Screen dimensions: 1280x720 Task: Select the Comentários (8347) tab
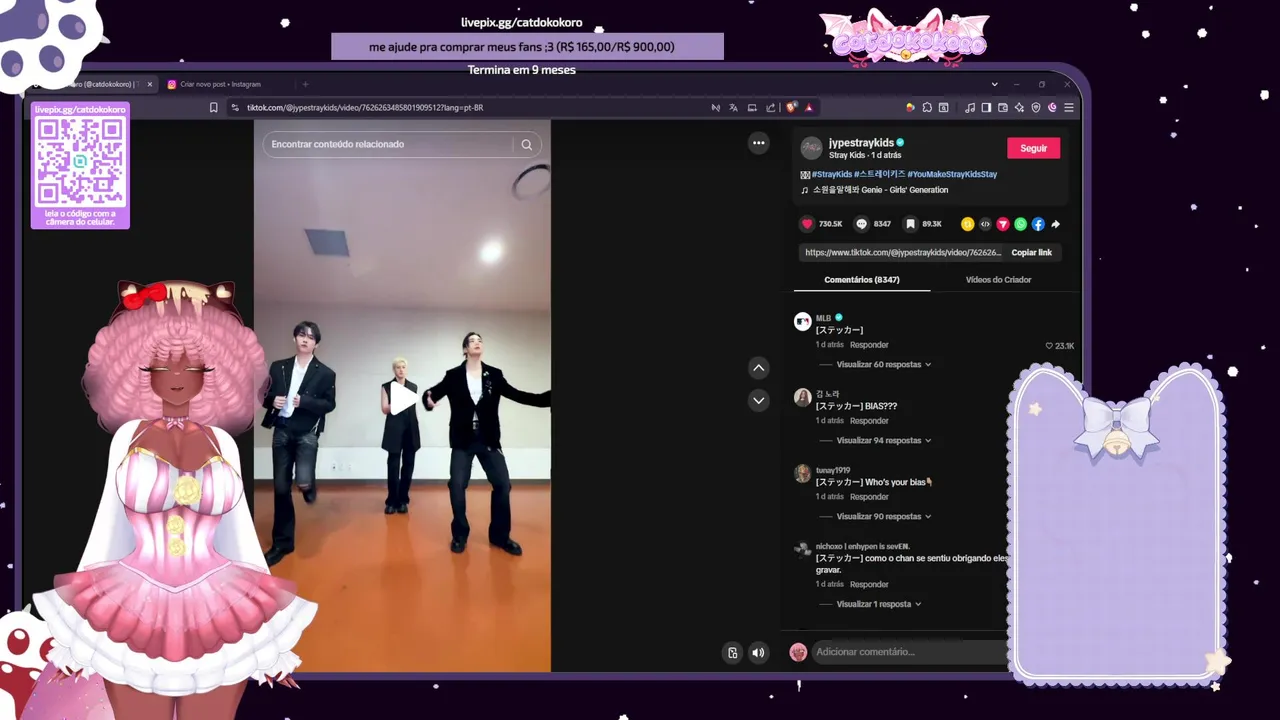pos(862,280)
